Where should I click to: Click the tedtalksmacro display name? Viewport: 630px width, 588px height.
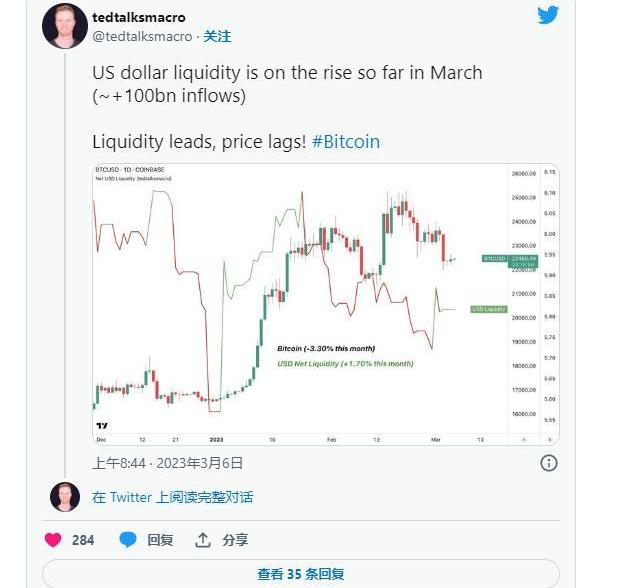(138, 17)
